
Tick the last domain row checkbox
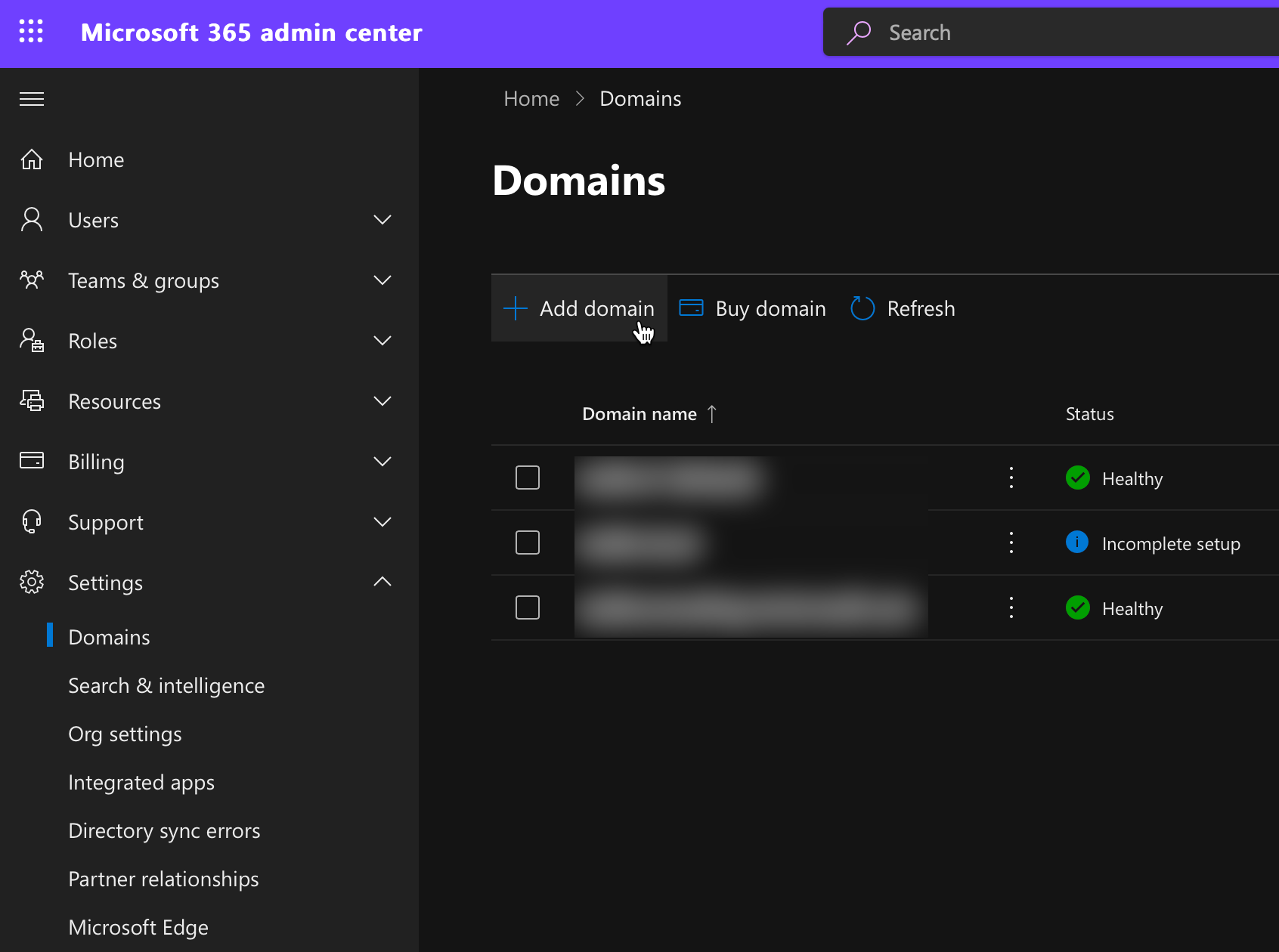(528, 607)
